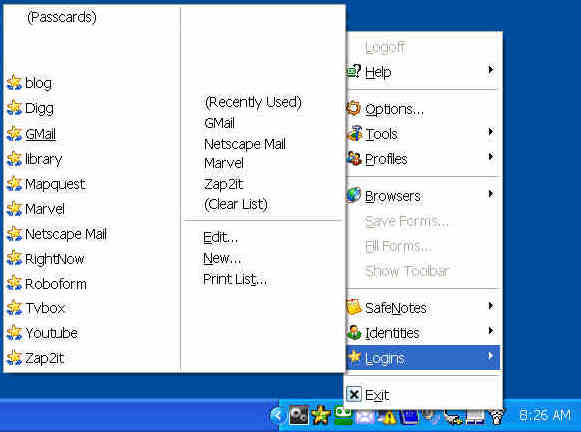581x432 pixels.
Task: Click the GMail passcard star icon
Action: pos(14,134)
